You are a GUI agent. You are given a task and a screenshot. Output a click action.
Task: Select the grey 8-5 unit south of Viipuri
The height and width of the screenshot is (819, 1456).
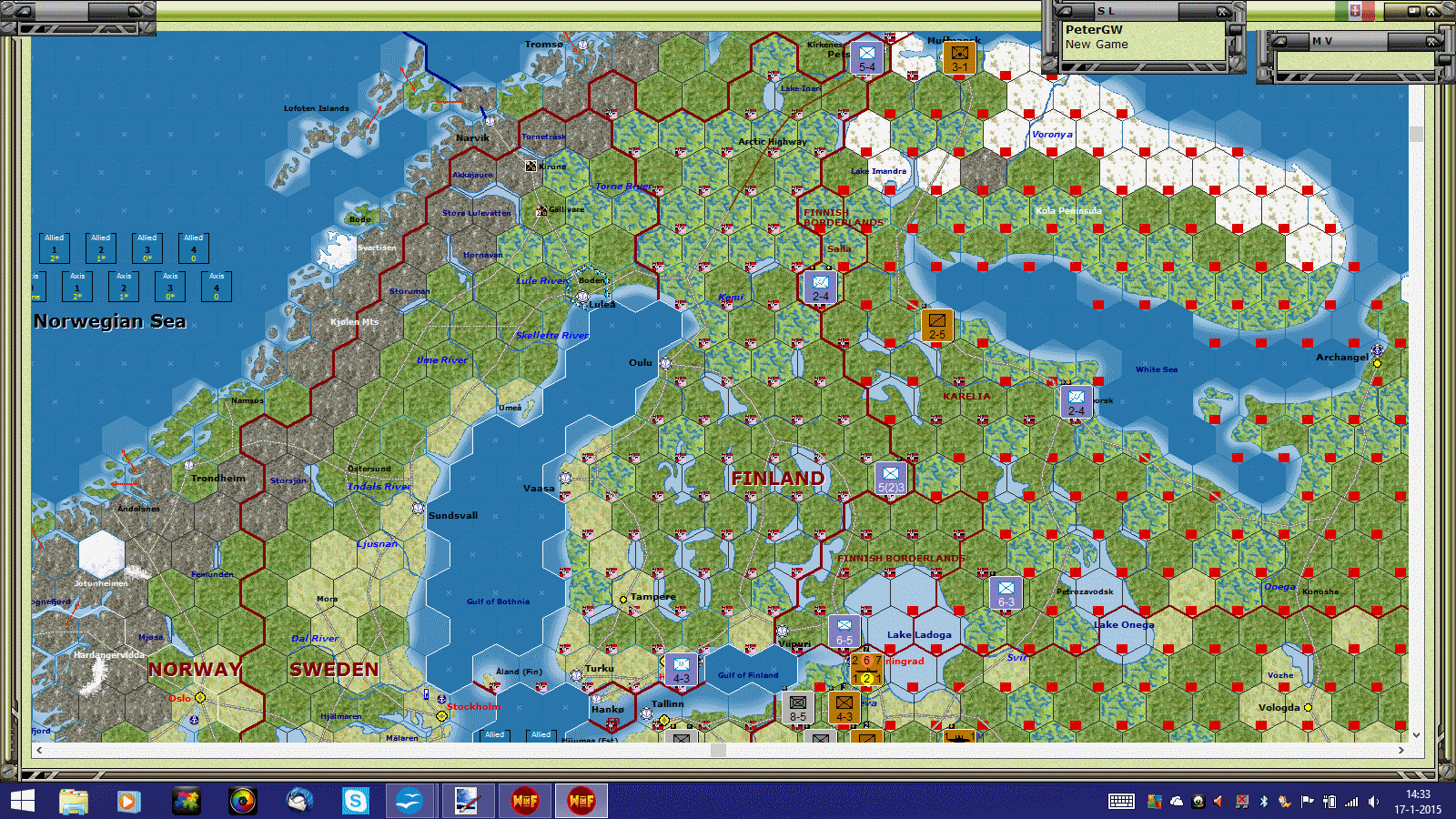click(797, 707)
